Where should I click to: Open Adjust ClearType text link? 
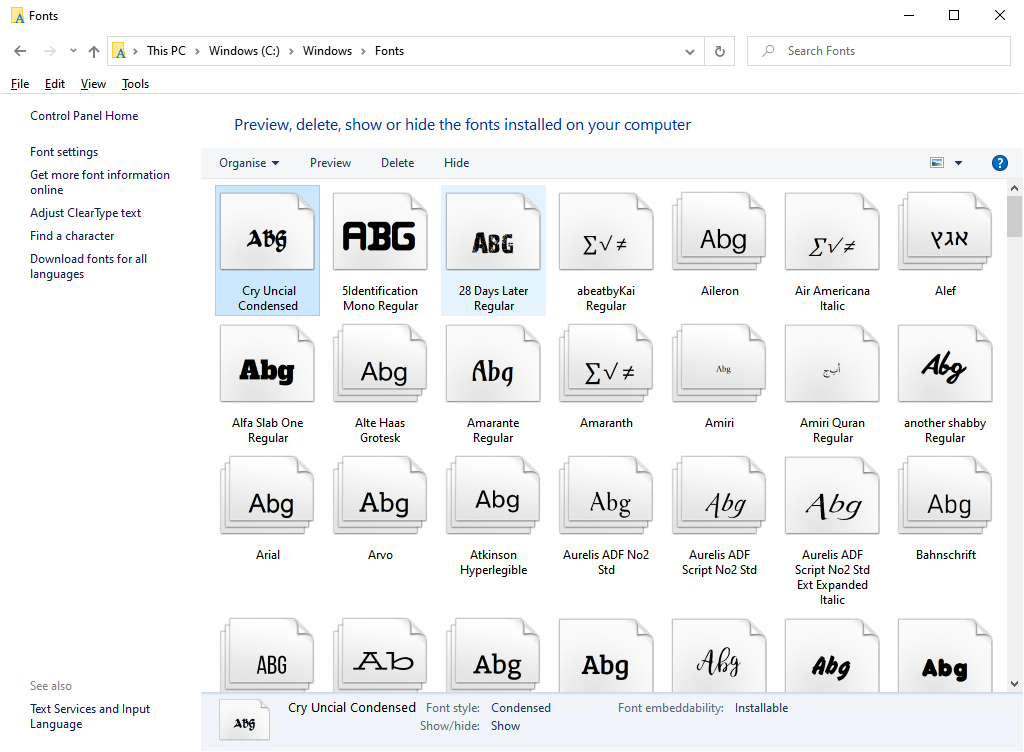85,213
